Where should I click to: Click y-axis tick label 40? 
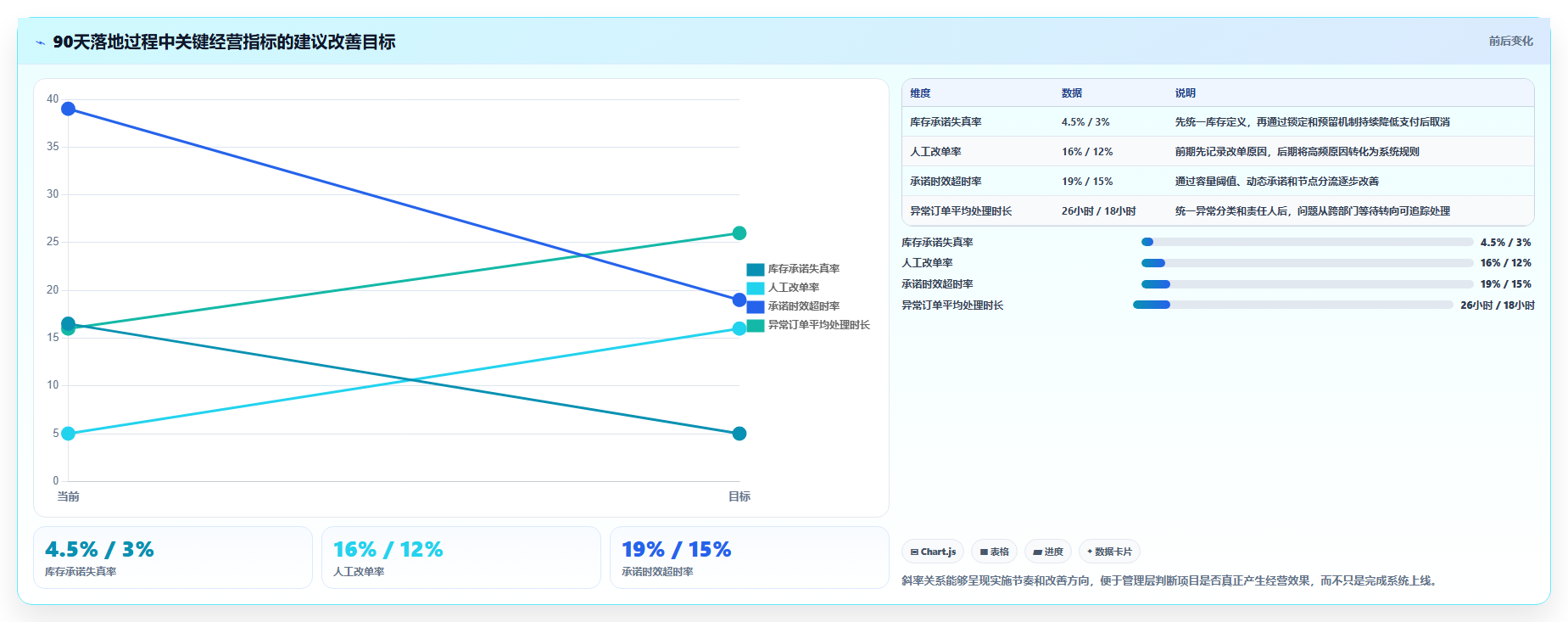coord(53,99)
